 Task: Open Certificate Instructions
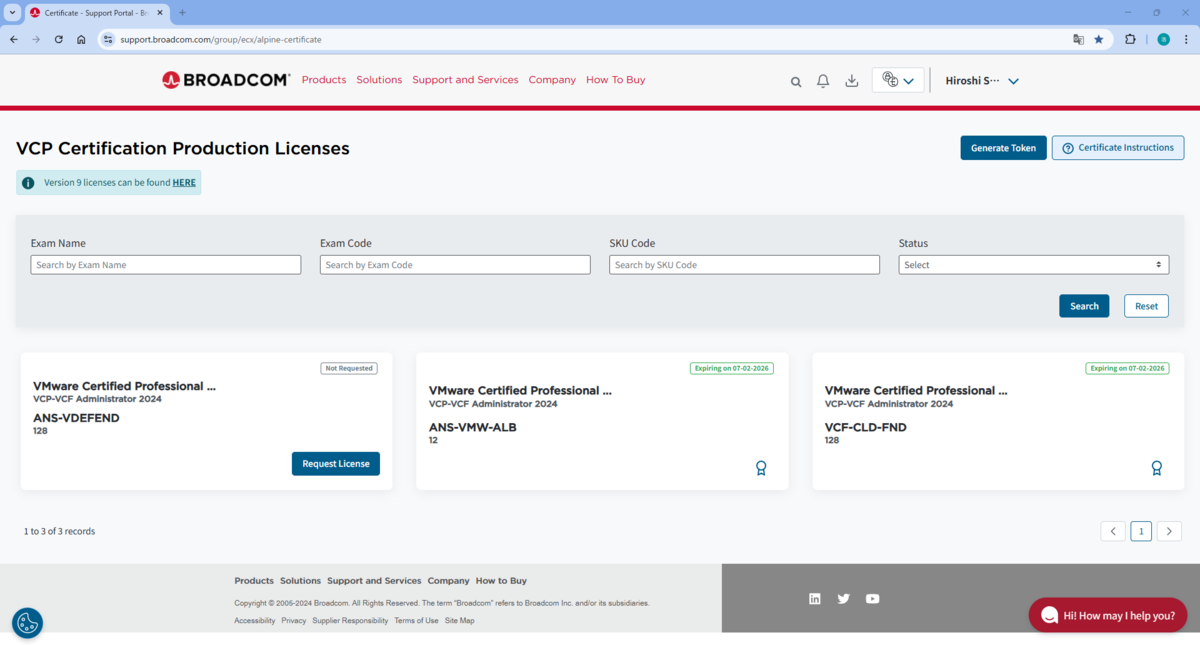click(x=1118, y=148)
